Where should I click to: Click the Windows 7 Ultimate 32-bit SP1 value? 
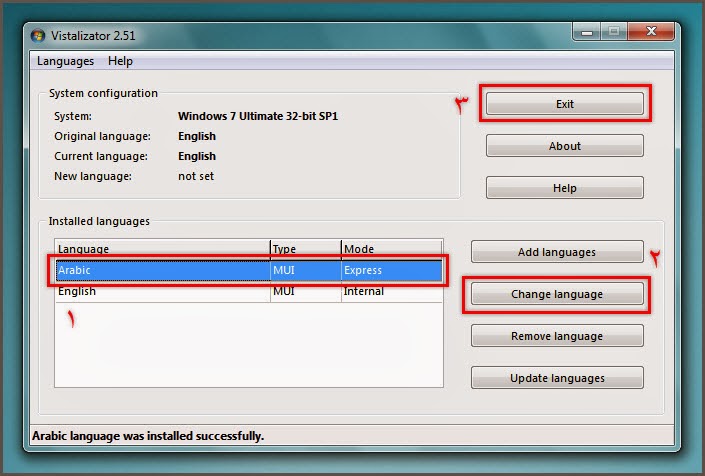[258, 116]
